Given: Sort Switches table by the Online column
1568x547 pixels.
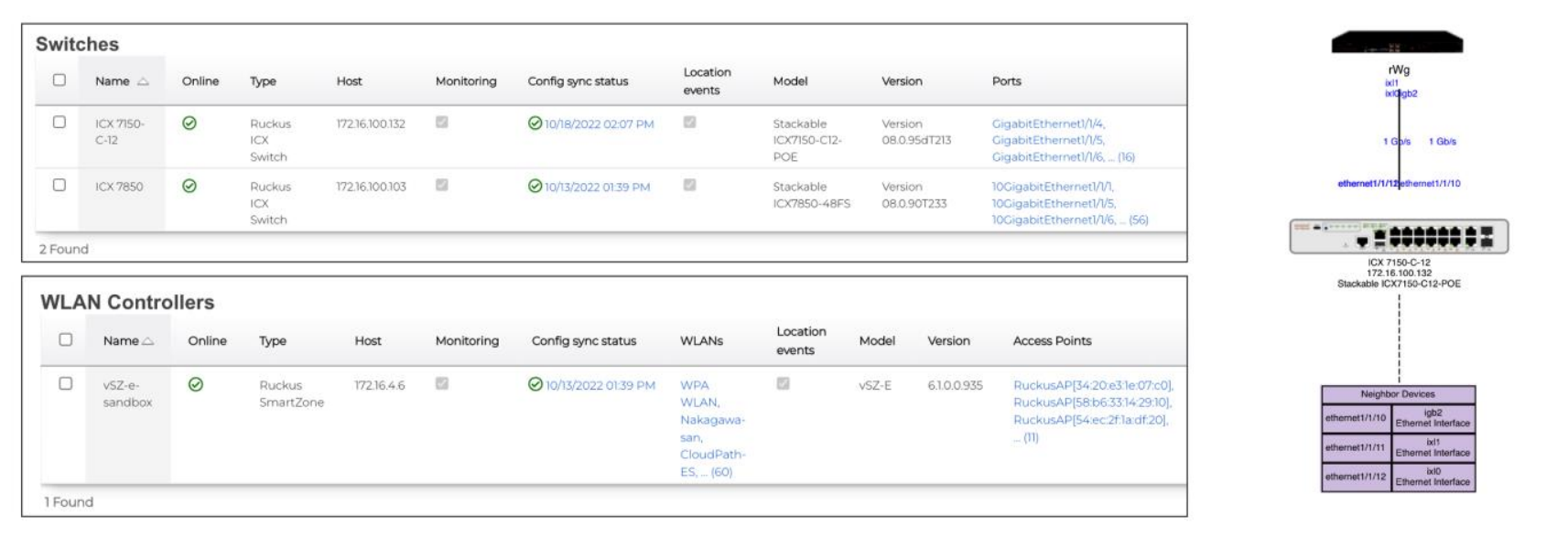Looking at the screenshot, I should pyautogui.click(x=200, y=81).
